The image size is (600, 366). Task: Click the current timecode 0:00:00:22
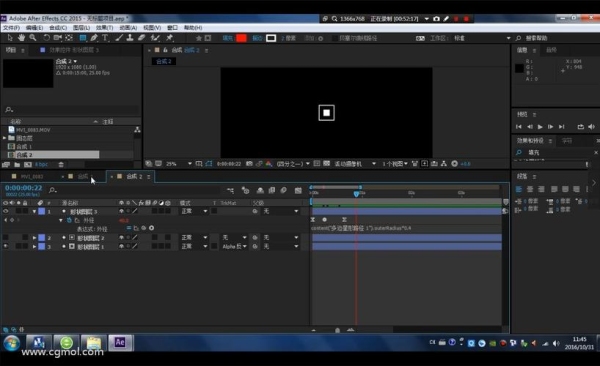[x=23, y=188]
